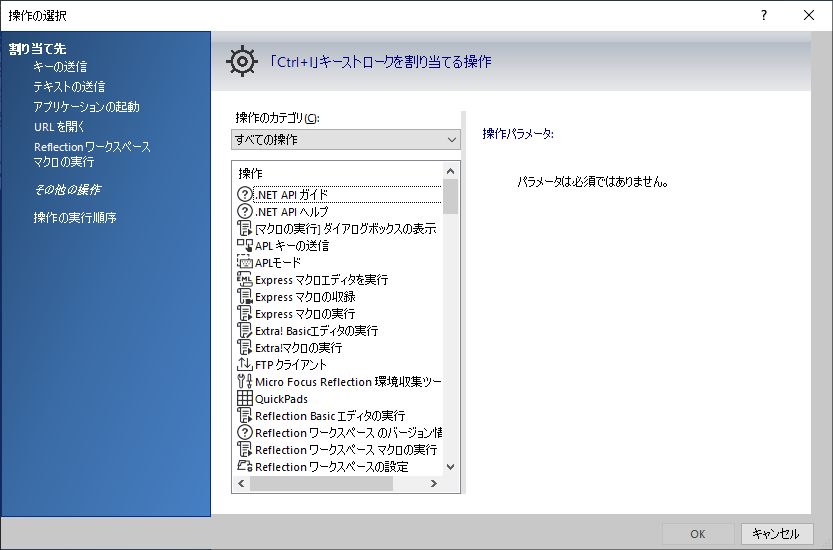Click the list's scroll down arrow
Screen dimensions: 833x550
[x=450, y=467]
